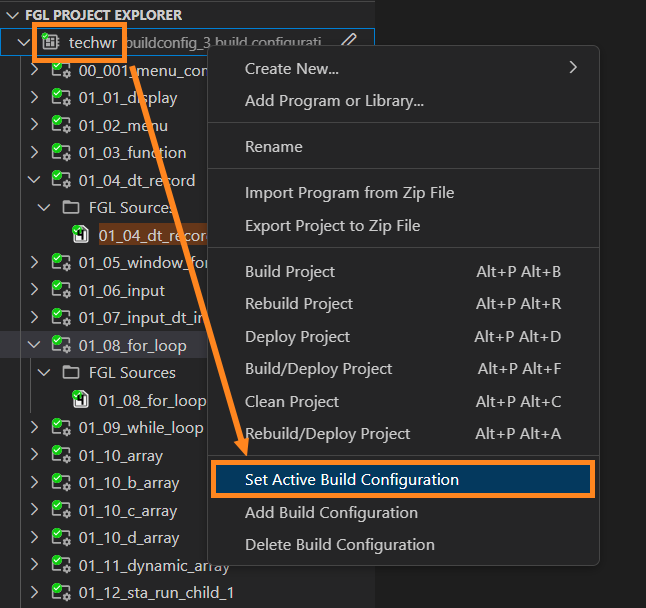Click the 01_04_dt_record source file icon
Viewport: 646px width, 608px height.
(x=81, y=235)
